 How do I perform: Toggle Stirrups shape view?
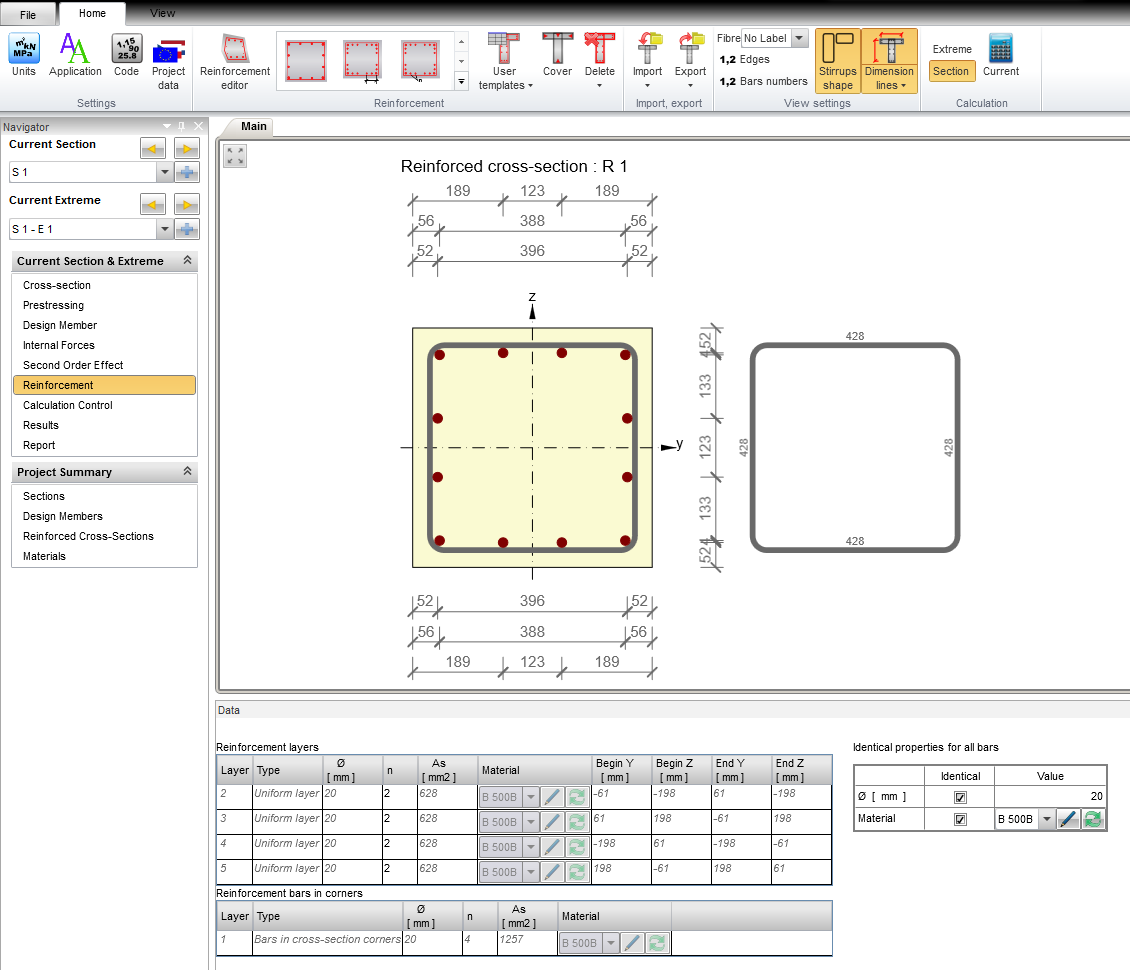click(837, 61)
